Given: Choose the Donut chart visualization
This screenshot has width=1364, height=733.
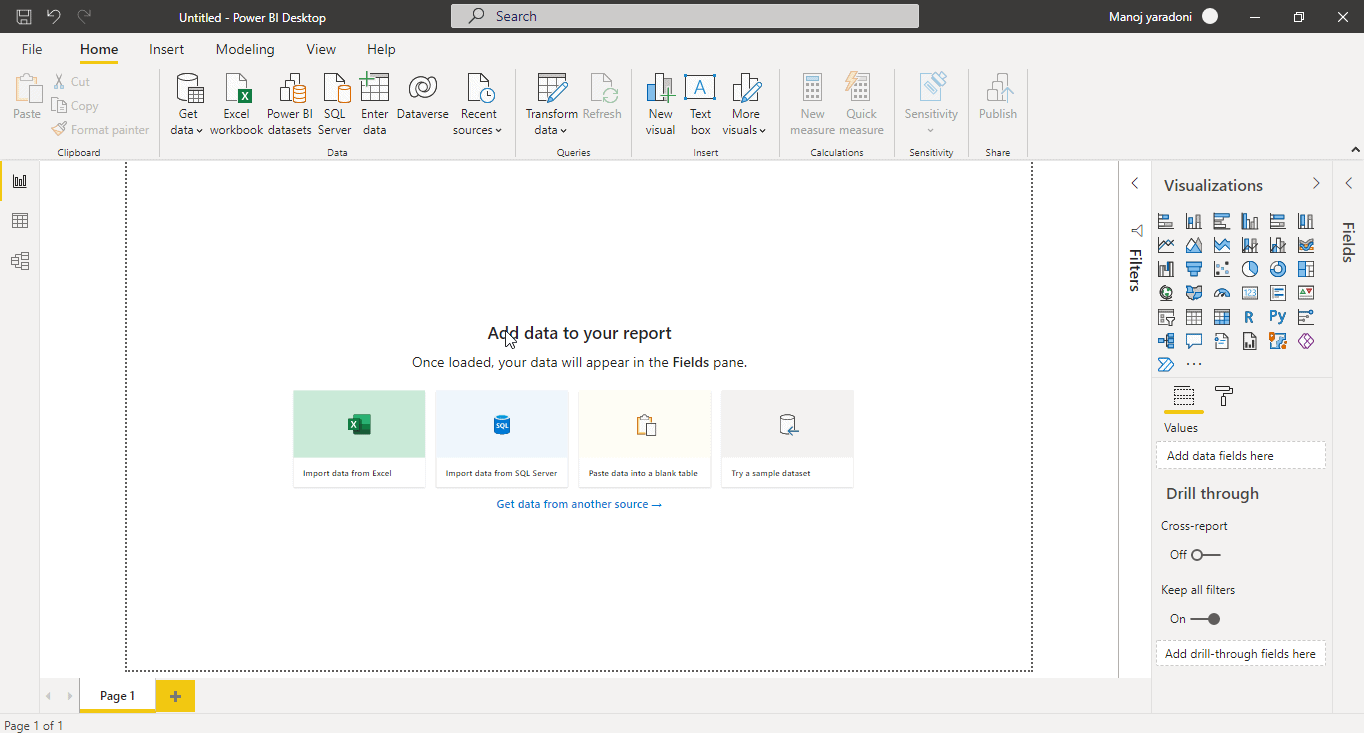Looking at the screenshot, I should 1278,269.
